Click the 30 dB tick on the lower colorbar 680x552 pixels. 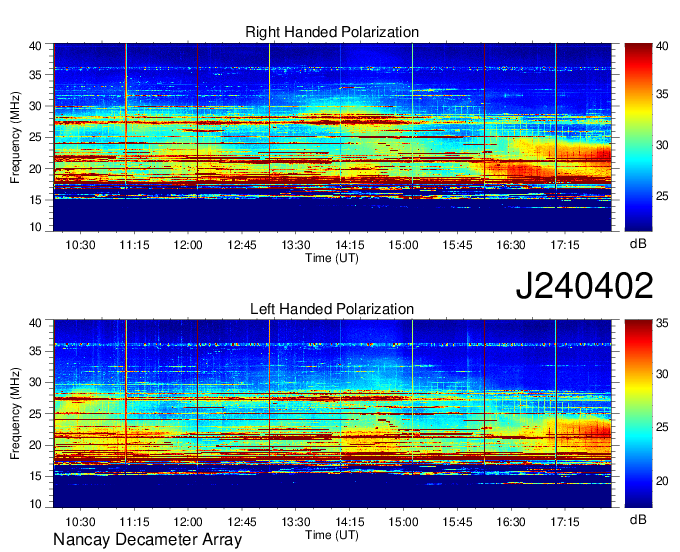(662, 374)
